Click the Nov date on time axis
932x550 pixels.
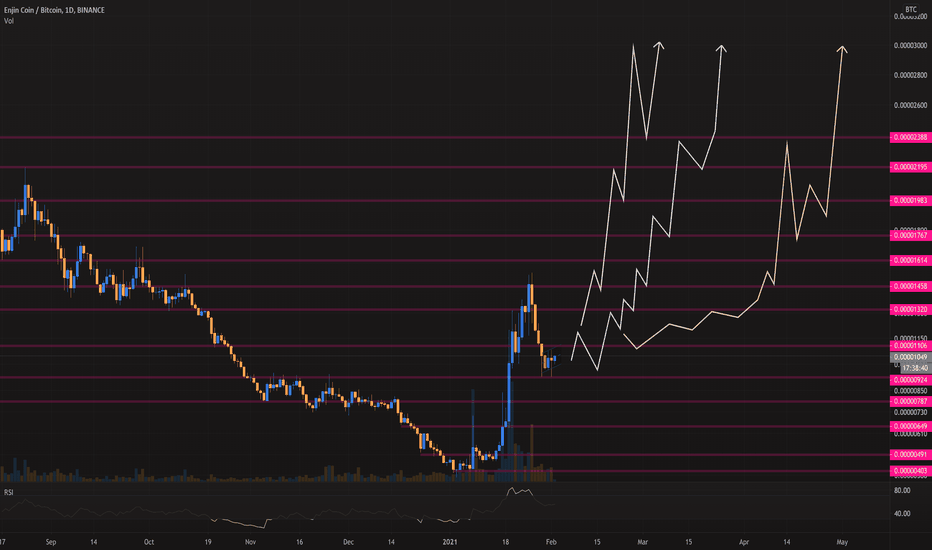[250, 542]
